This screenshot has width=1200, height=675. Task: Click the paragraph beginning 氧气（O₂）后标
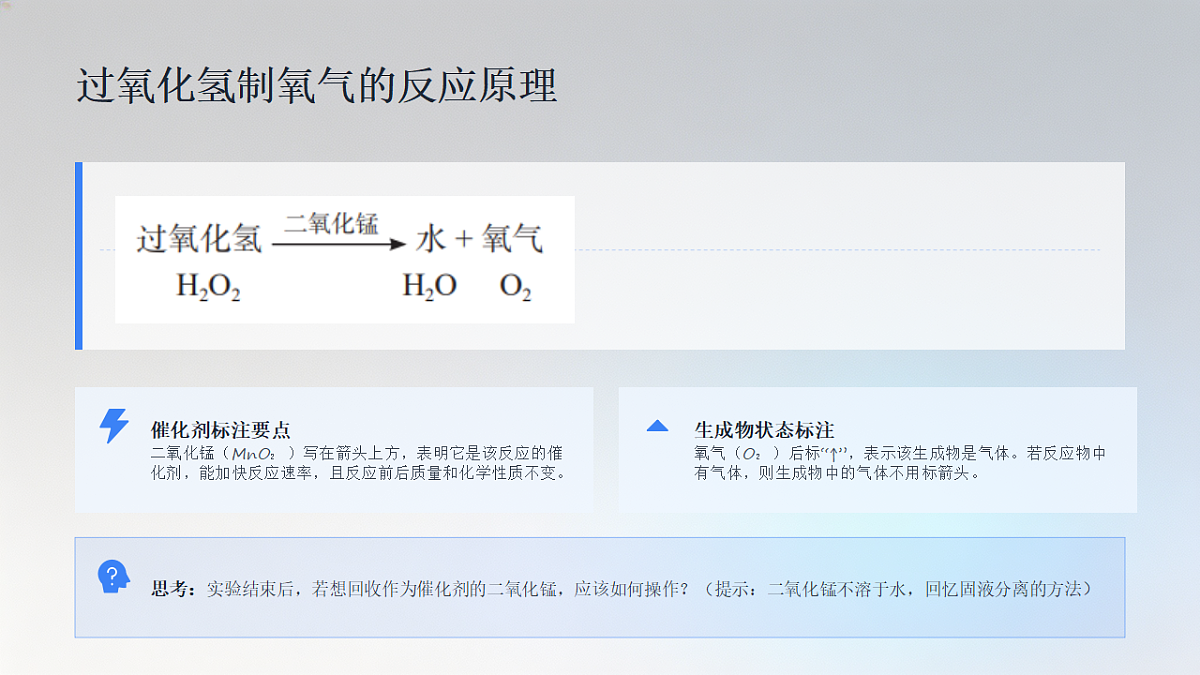(900, 463)
